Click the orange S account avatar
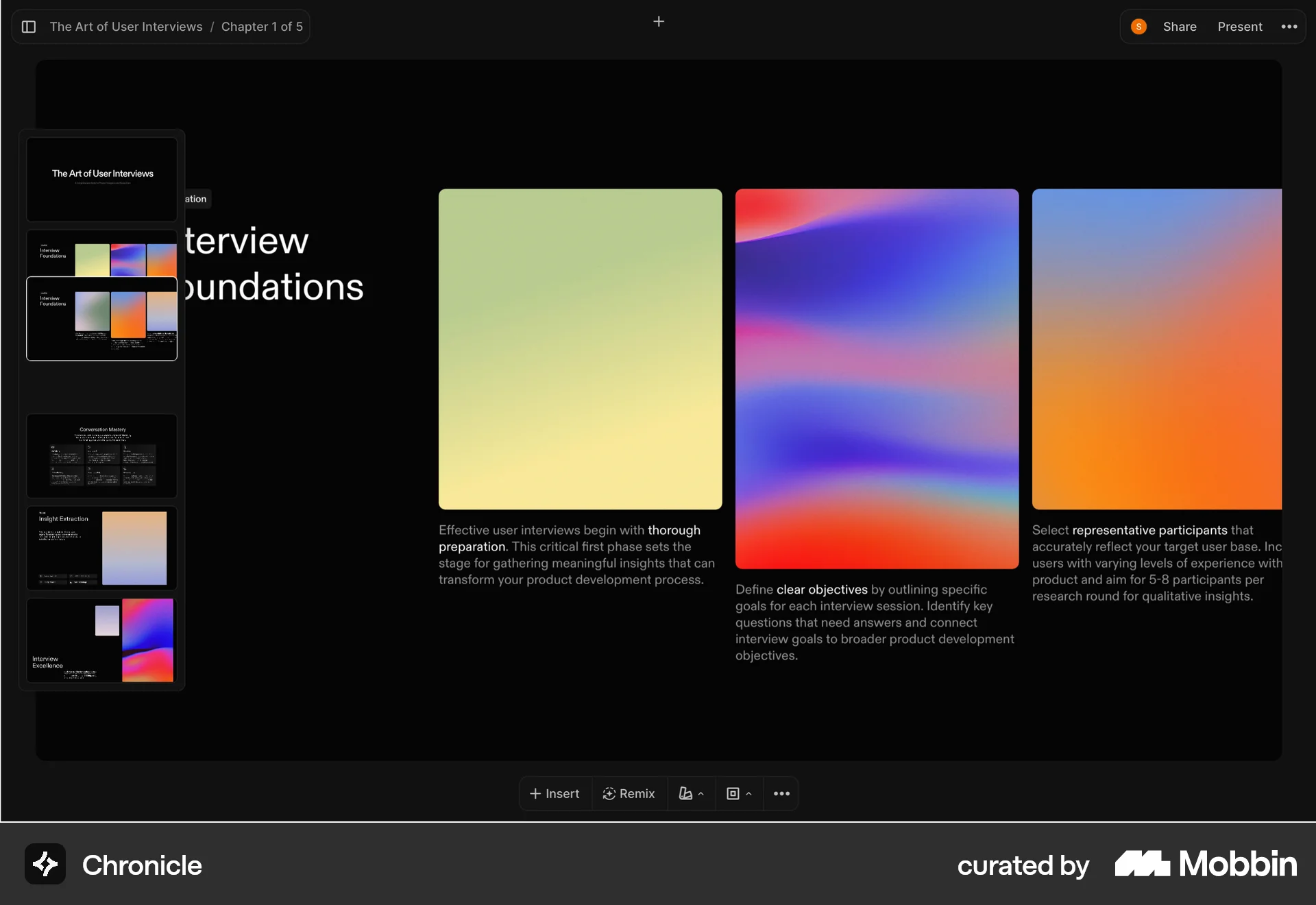The height and width of the screenshot is (905, 1316). [x=1138, y=26]
